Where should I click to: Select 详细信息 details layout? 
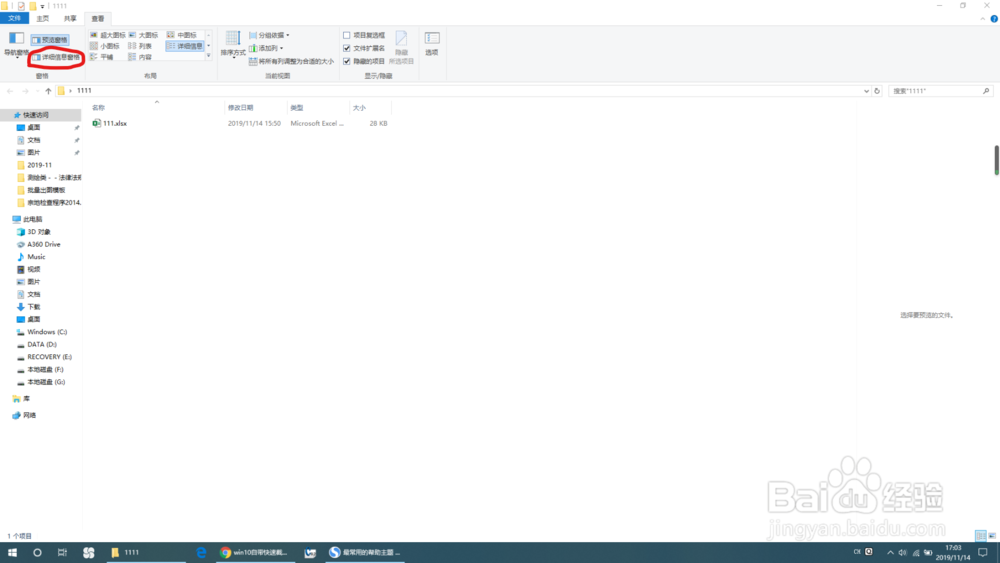point(185,46)
